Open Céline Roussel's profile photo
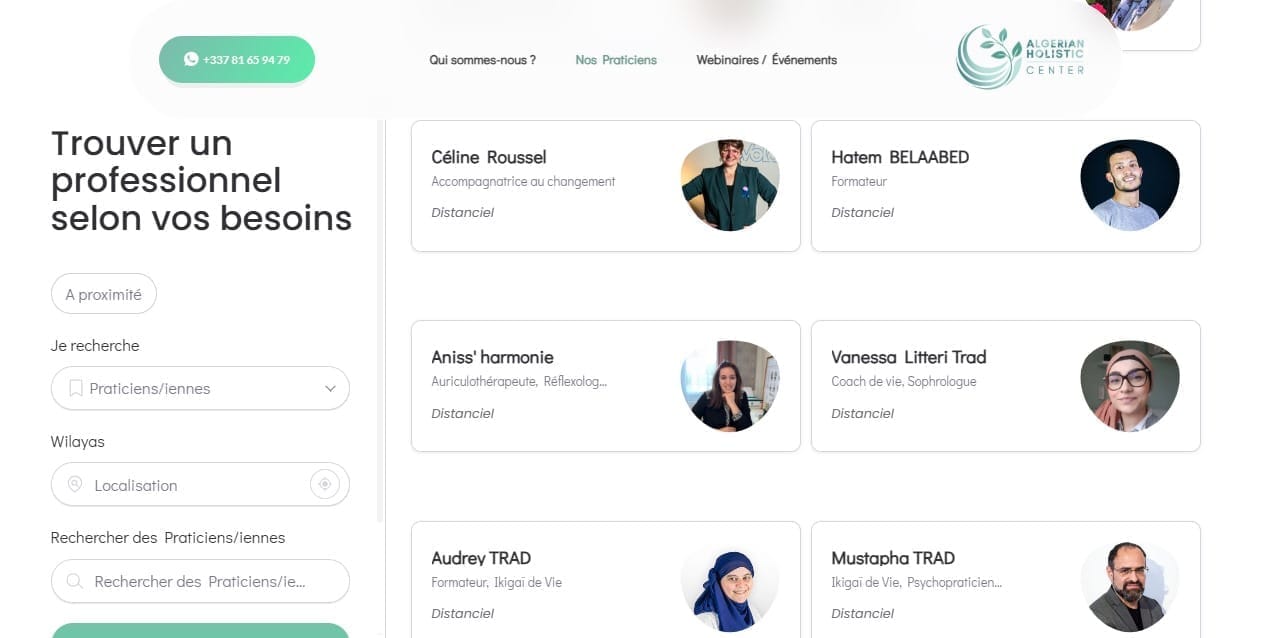The height and width of the screenshot is (638, 1262). tap(730, 185)
